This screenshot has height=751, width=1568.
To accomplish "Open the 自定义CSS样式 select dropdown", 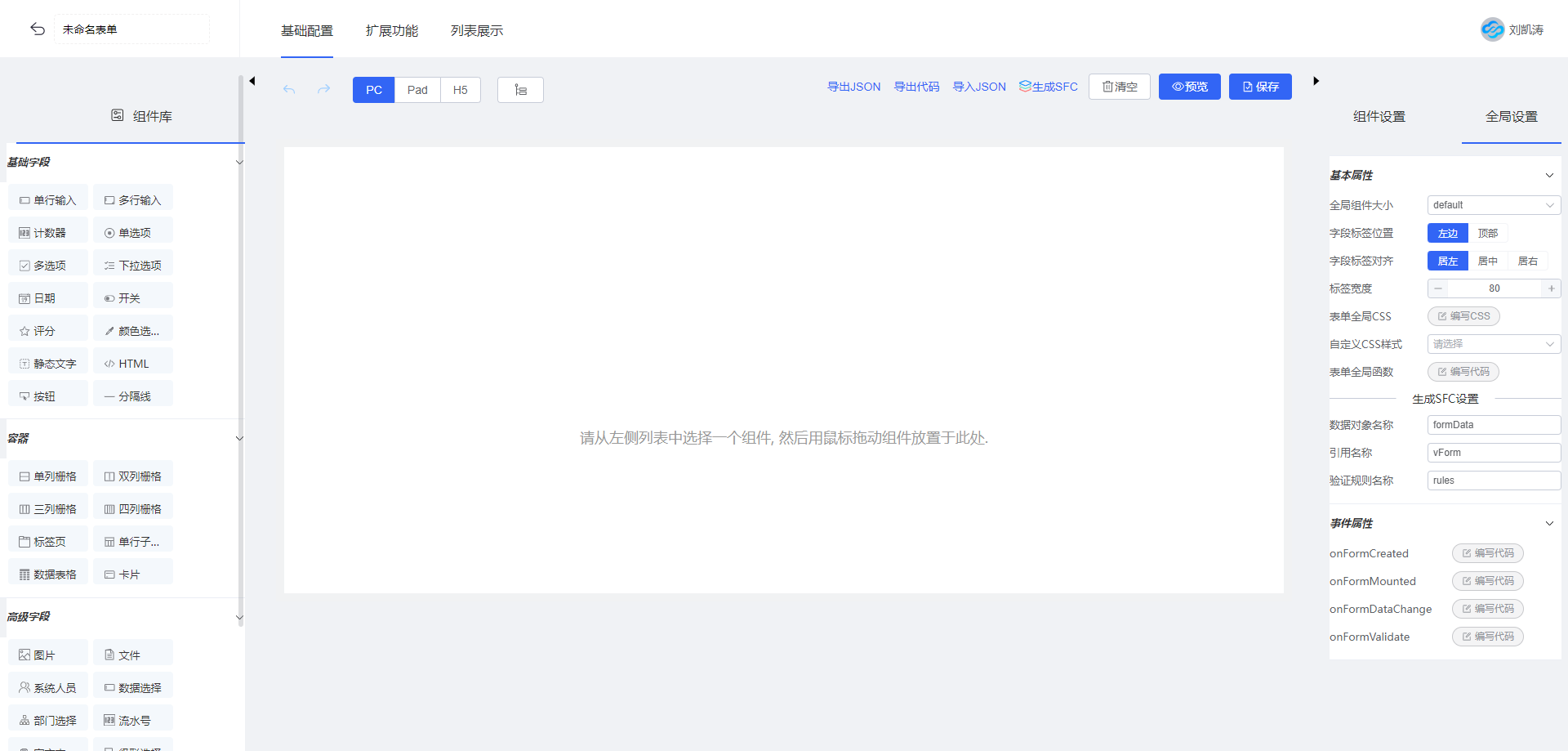I will click(x=1493, y=344).
